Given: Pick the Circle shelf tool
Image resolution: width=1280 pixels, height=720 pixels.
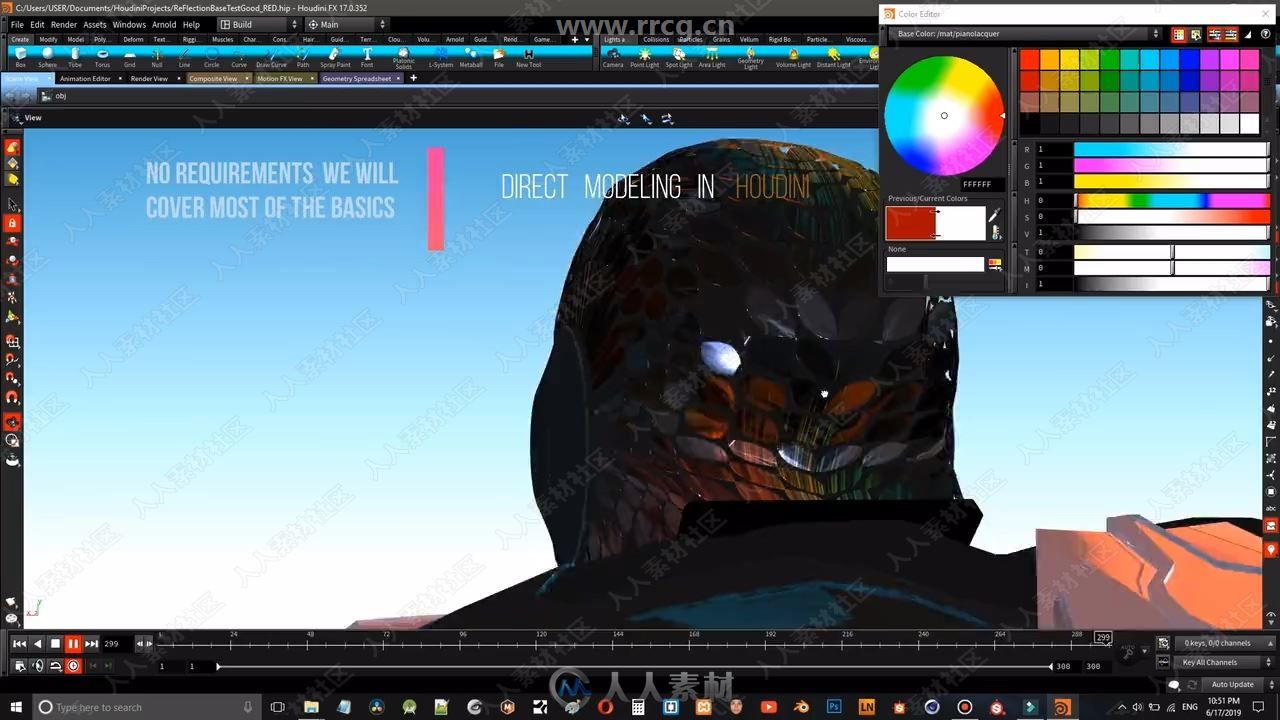Looking at the screenshot, I should 212,56.
